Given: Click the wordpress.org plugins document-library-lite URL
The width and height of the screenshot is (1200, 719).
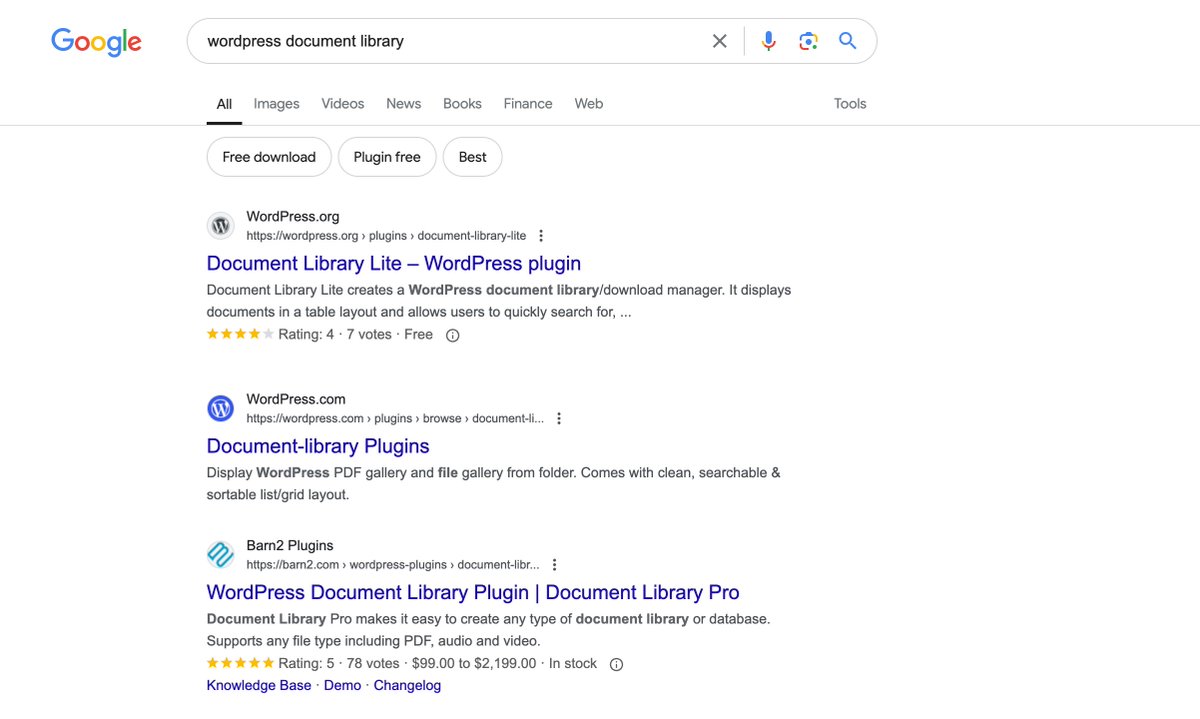Looking at the screenshot, I should 386,236.
